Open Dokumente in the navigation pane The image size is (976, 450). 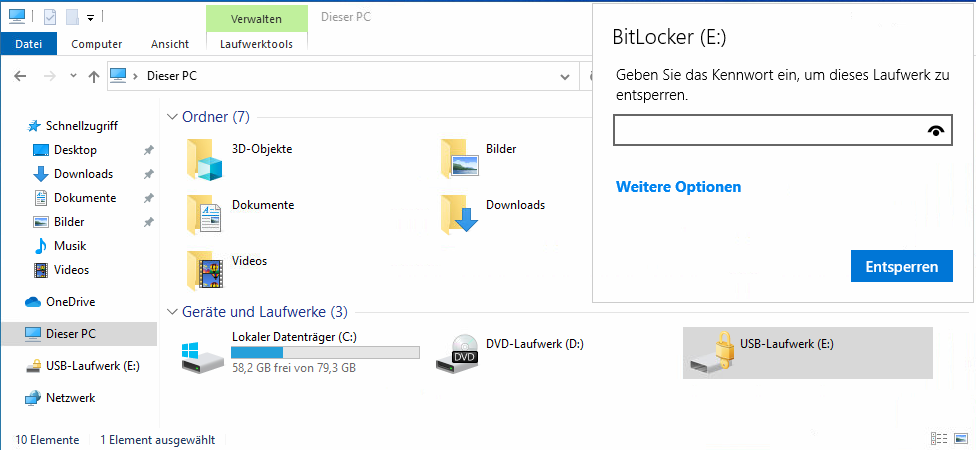85,198
